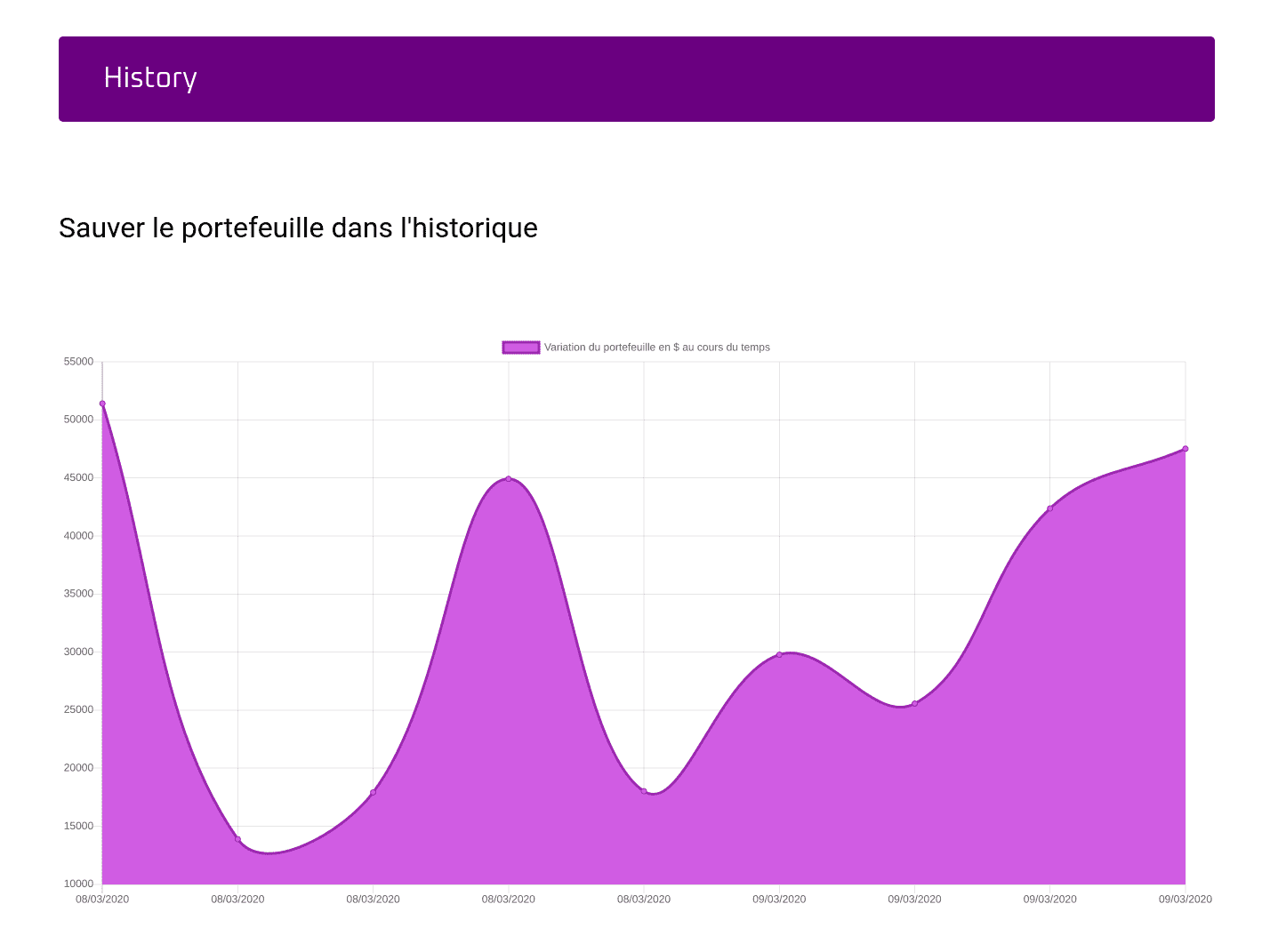Click the History header banner
1270x952 pixels.
pos(636,79)
